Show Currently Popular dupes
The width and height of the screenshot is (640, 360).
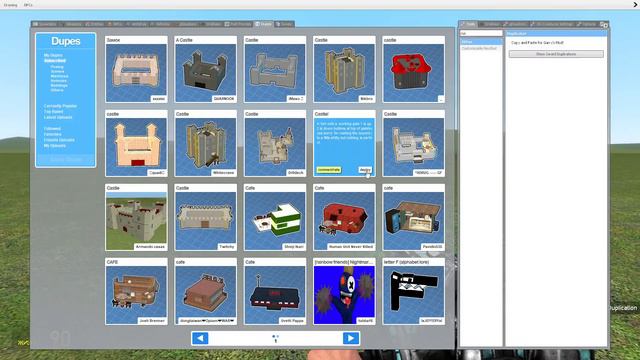pyautogui.click(x=60, y=106)
